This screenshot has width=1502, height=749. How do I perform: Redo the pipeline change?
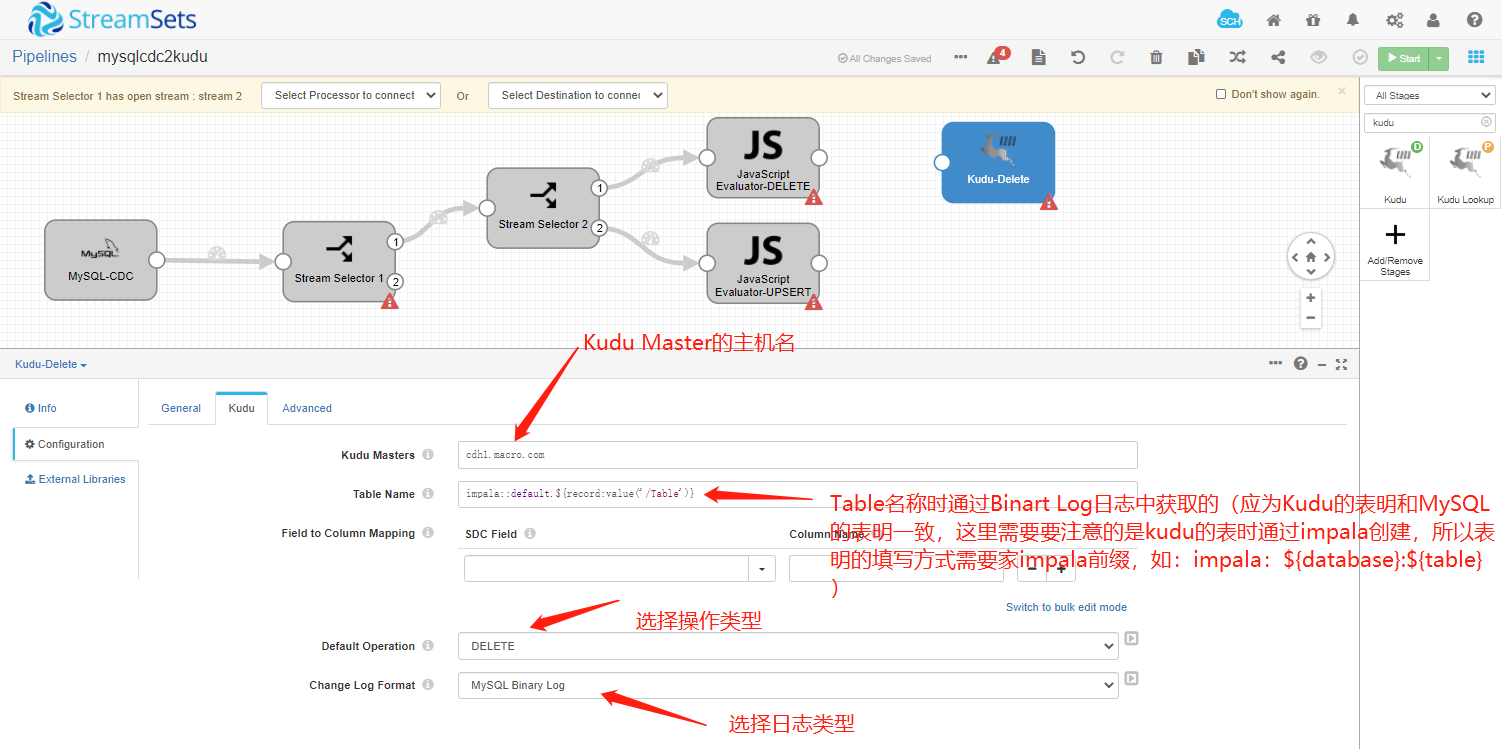(x=1117, y=57)
